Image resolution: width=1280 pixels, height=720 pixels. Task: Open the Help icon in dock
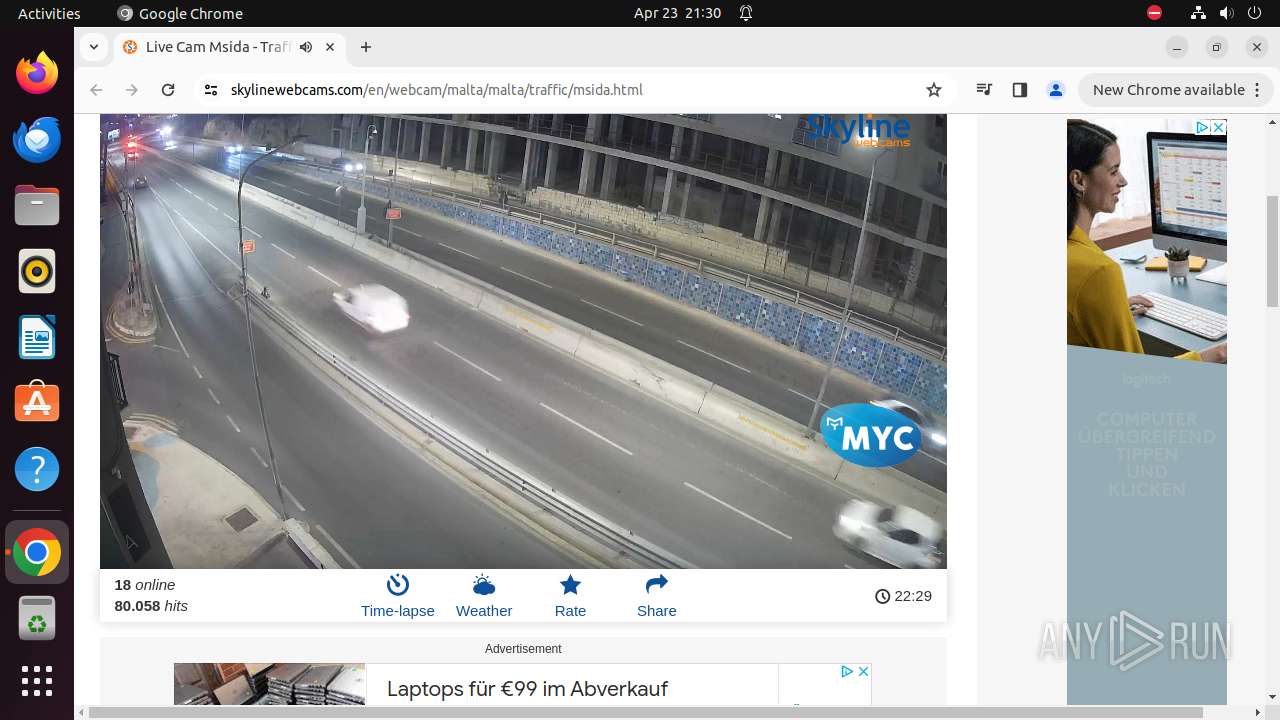[x=37, y=469]
